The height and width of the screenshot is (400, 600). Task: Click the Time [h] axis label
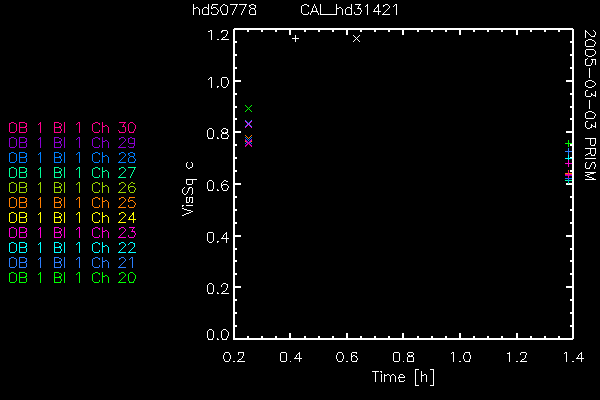(403, 377)
